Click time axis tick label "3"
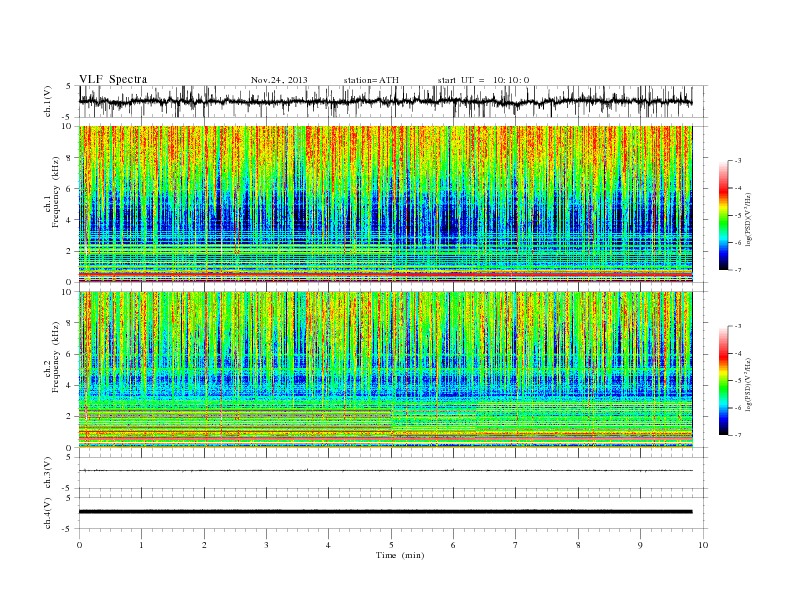 266,545
